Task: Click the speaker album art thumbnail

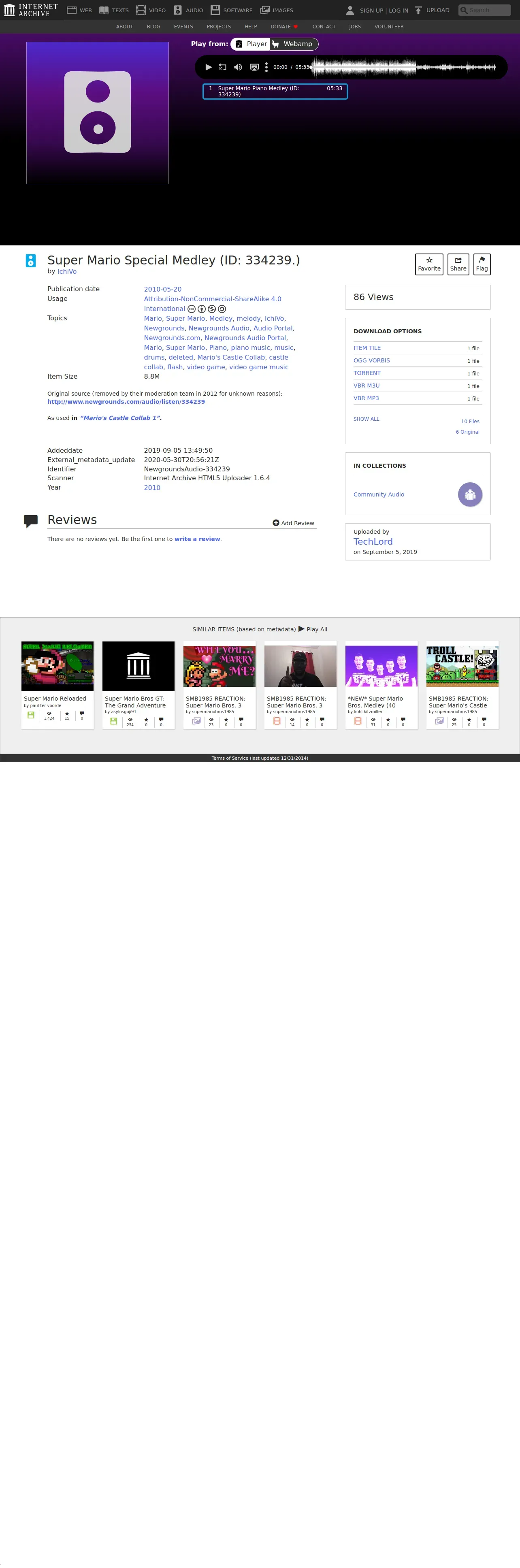Action: (x=98, y=113)
